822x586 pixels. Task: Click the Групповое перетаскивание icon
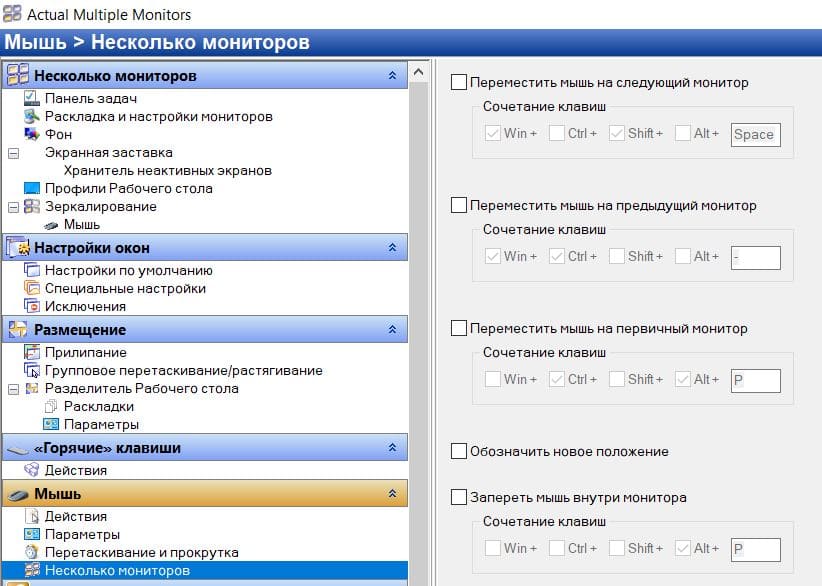(32, 370)
